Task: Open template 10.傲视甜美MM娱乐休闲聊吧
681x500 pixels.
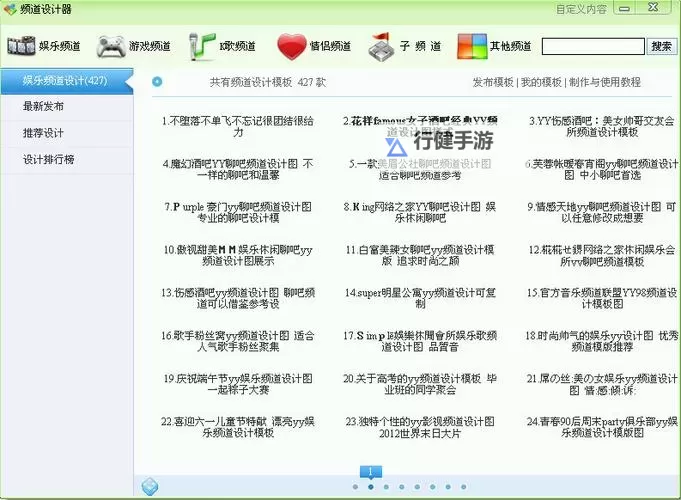Action: pyautogui.click(x=238, y=255)
